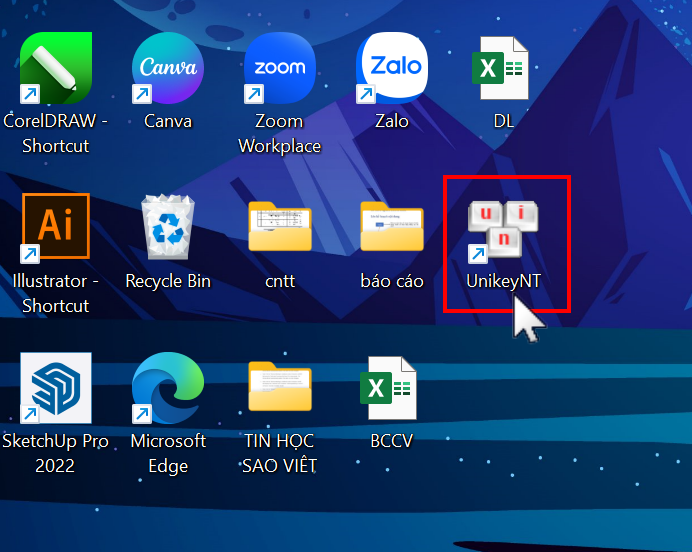
Task: Click the 'Illustrator - Shortcut' text label
Action: tap(56, 294)
